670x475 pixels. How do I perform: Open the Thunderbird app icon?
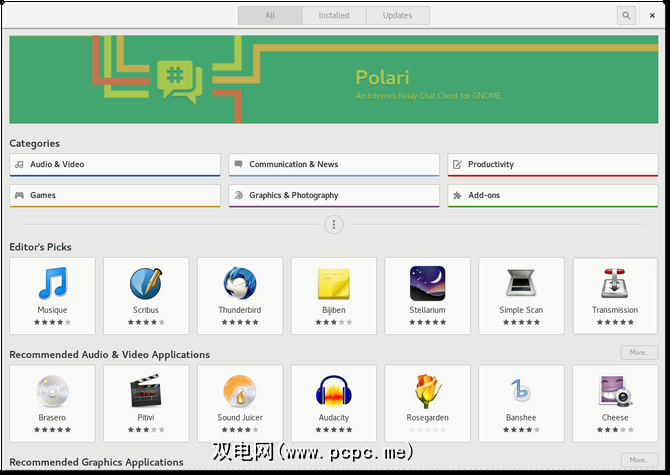point(240,283)
